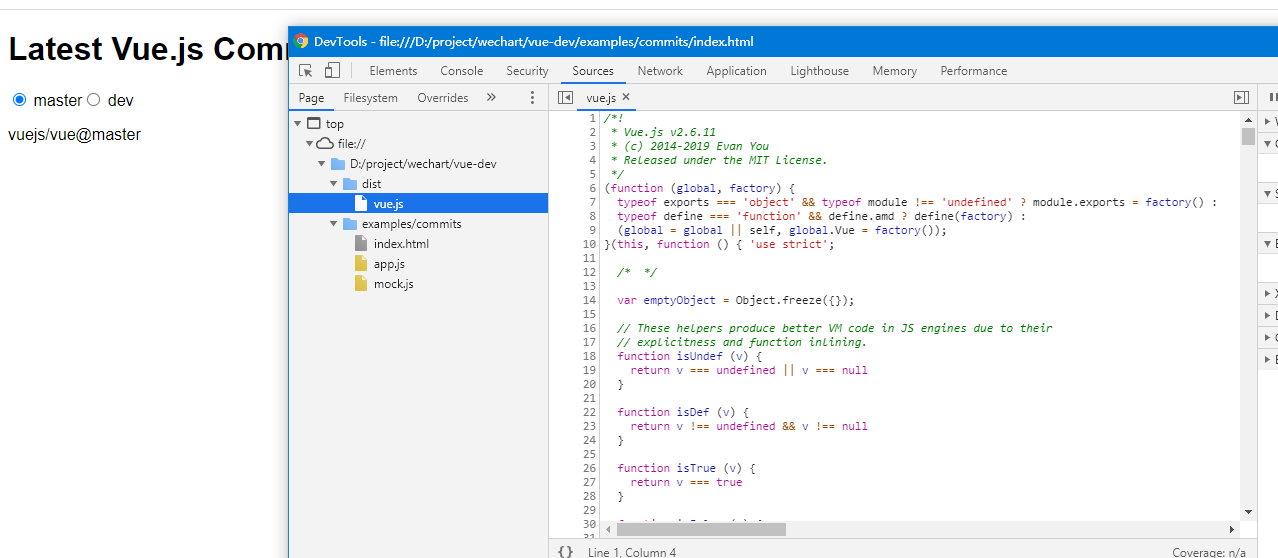
Task: Collapse the examples/commits folder arrow
Action: 334,224
